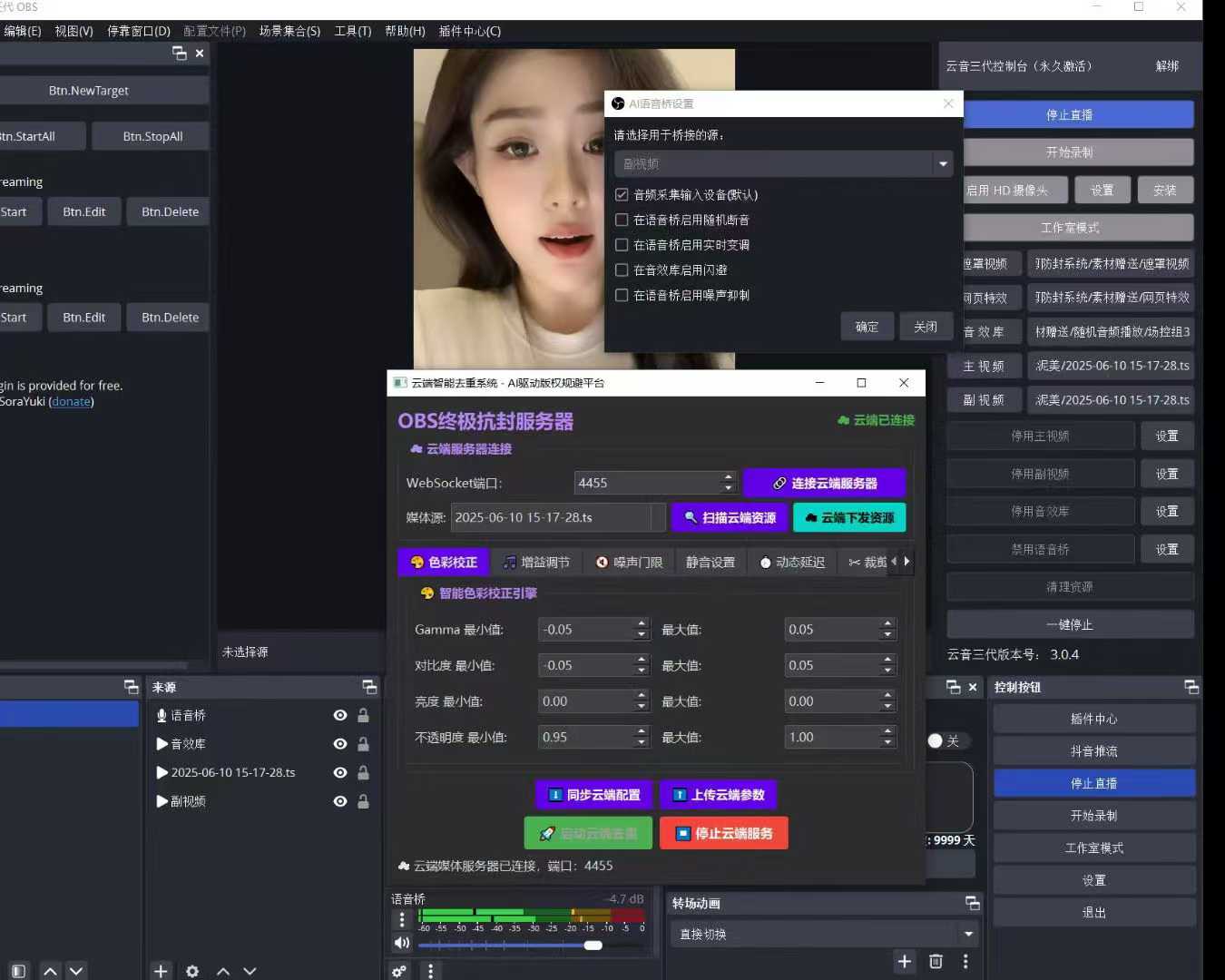The width and height of the screenshot is (1225, 980).
Task: Mute the 语音桥 audio speaker icon
Action: (x=402, y=943)
